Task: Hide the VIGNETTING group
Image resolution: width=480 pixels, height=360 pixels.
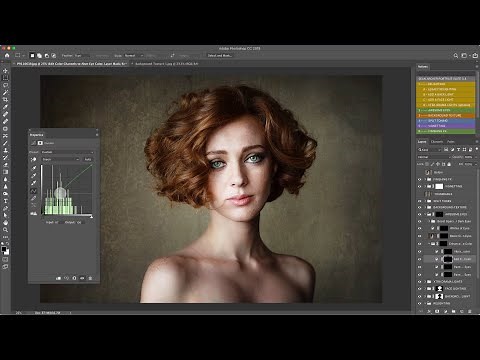Action: coord(420,187)
